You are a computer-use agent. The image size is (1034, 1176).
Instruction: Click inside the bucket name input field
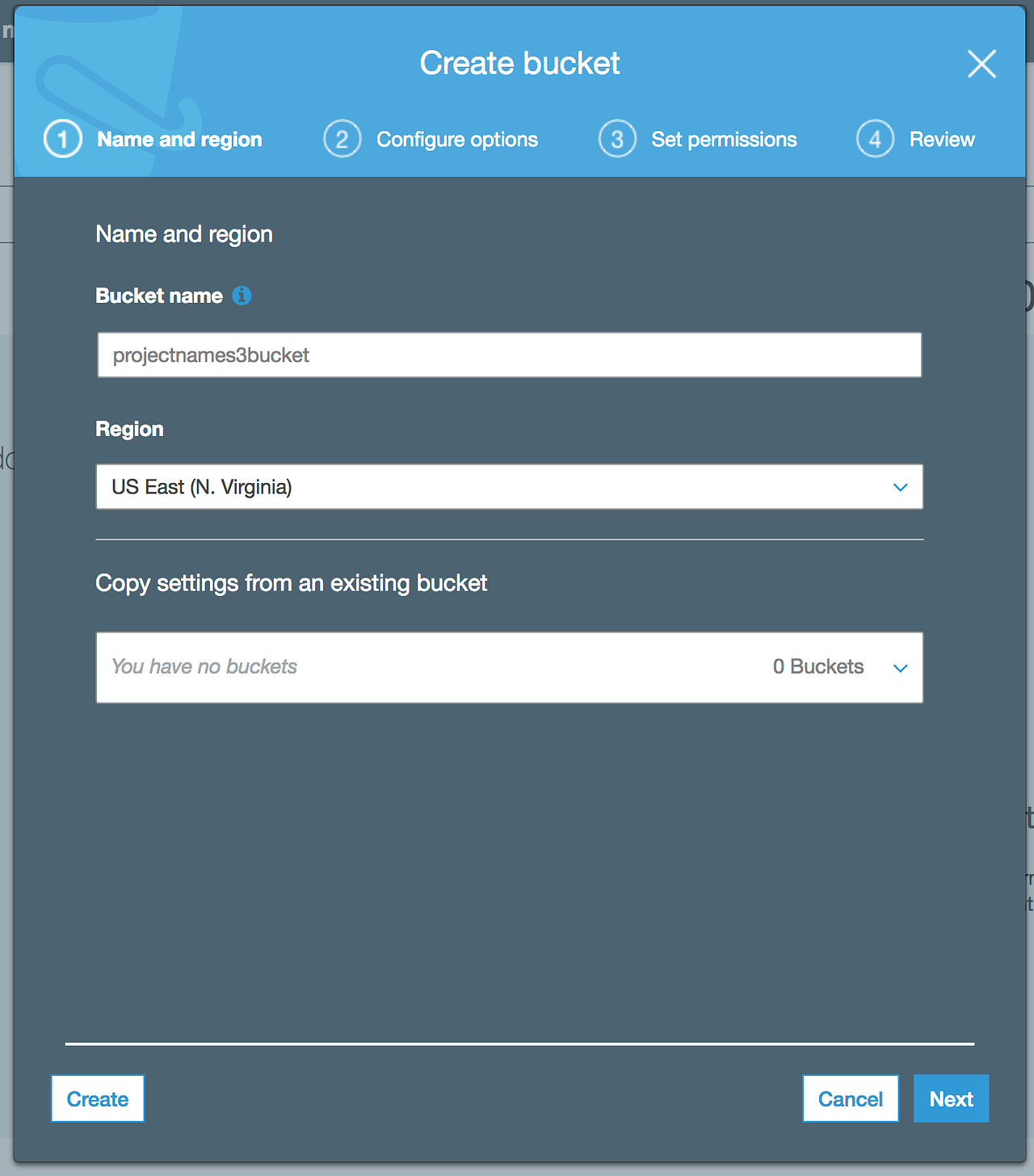coord(509,355)
